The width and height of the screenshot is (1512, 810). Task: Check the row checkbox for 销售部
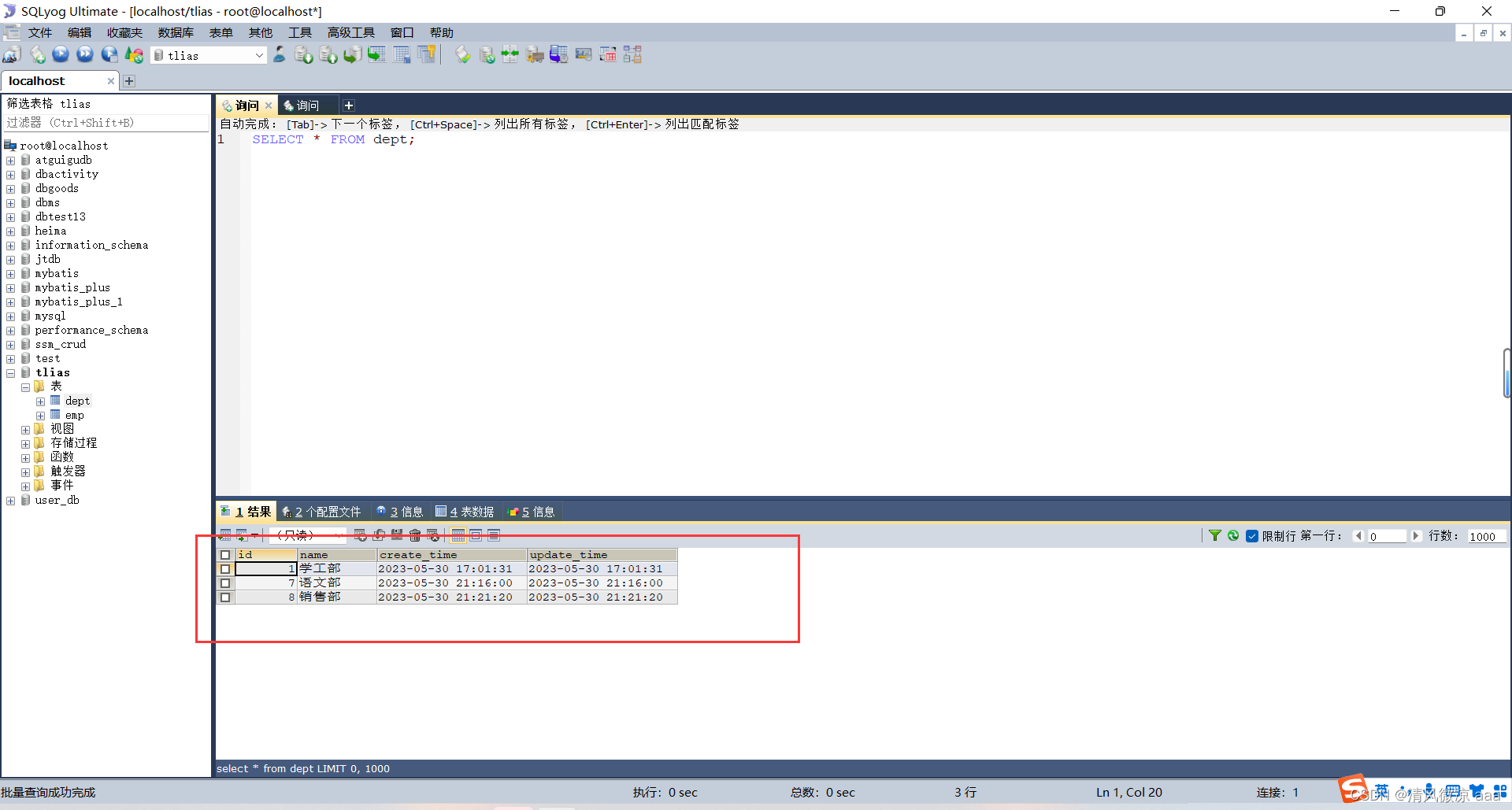(225, 597)
